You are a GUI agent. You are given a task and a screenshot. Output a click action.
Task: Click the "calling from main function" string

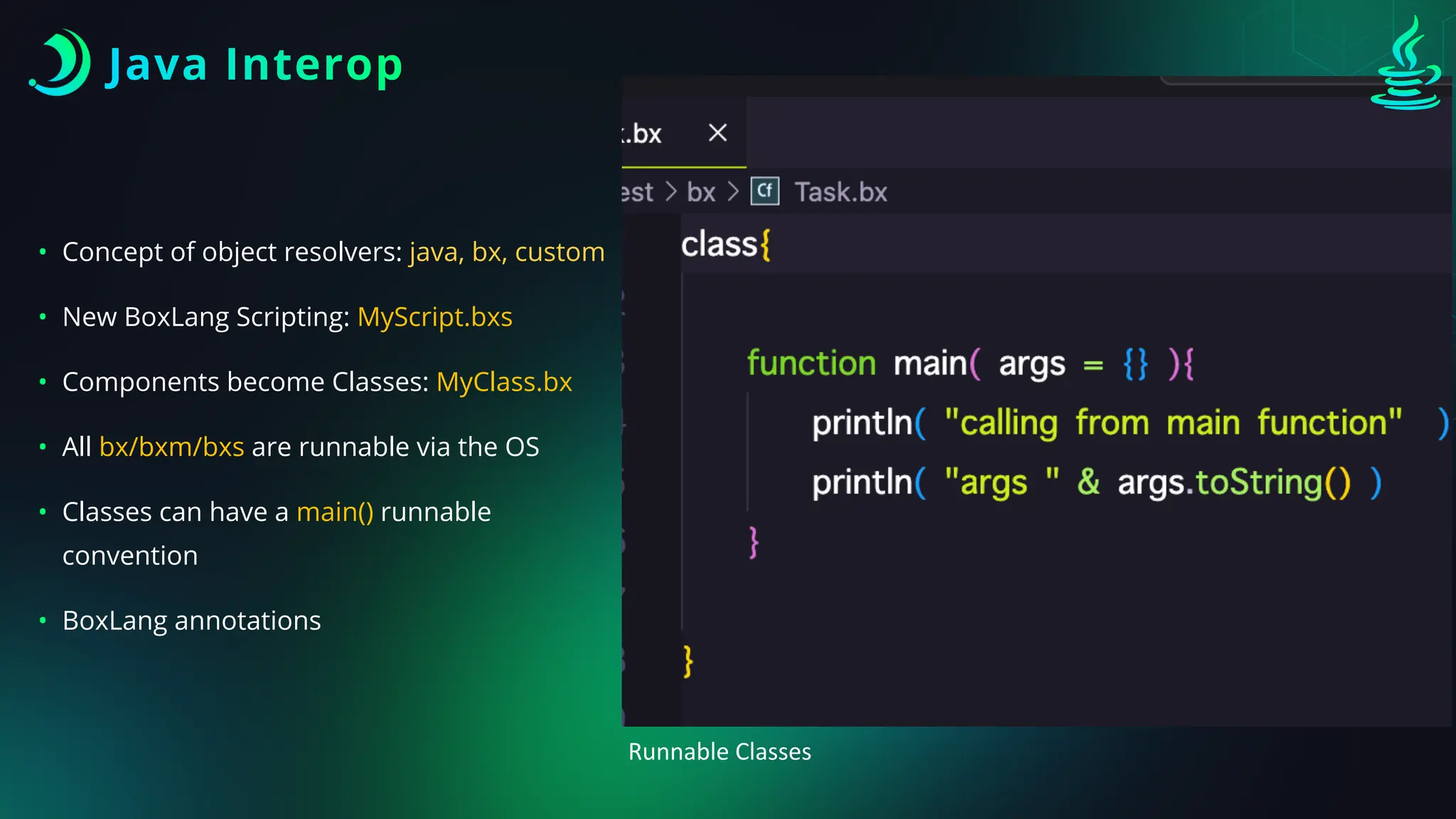click(x=1173, y=423)
